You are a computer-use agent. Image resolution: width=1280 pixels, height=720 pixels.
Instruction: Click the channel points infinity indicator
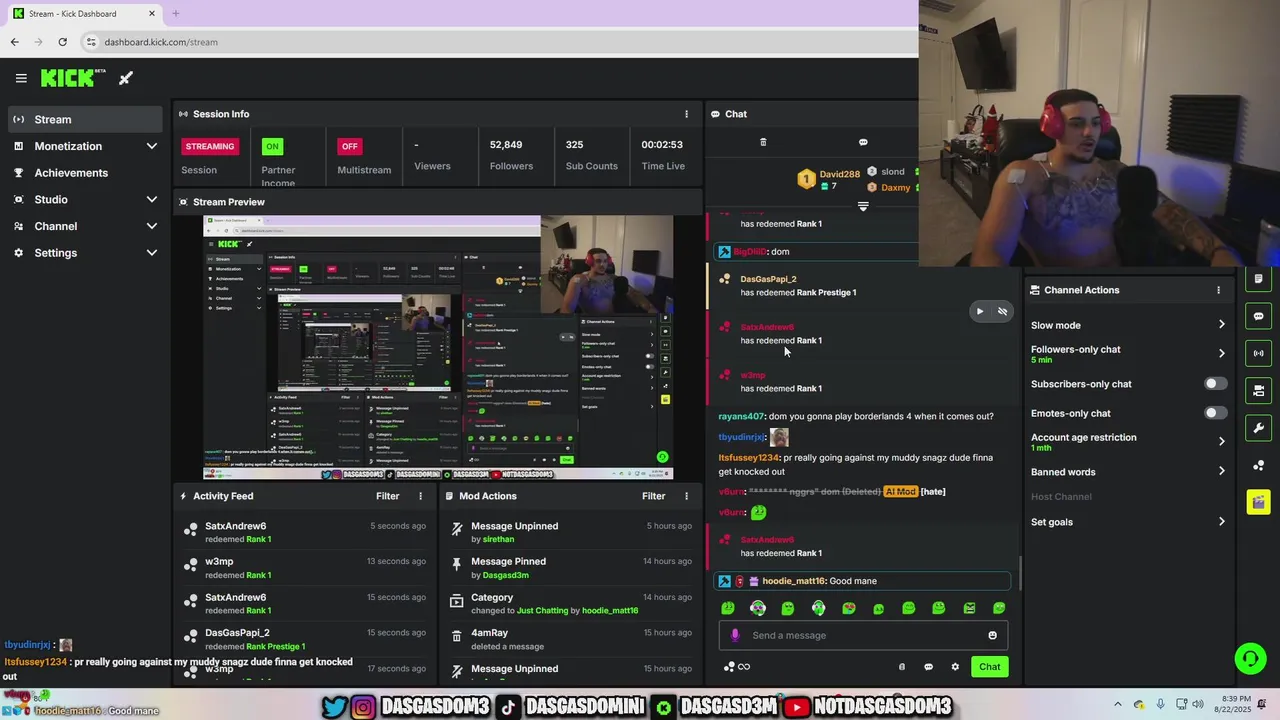tap(736, 667)
